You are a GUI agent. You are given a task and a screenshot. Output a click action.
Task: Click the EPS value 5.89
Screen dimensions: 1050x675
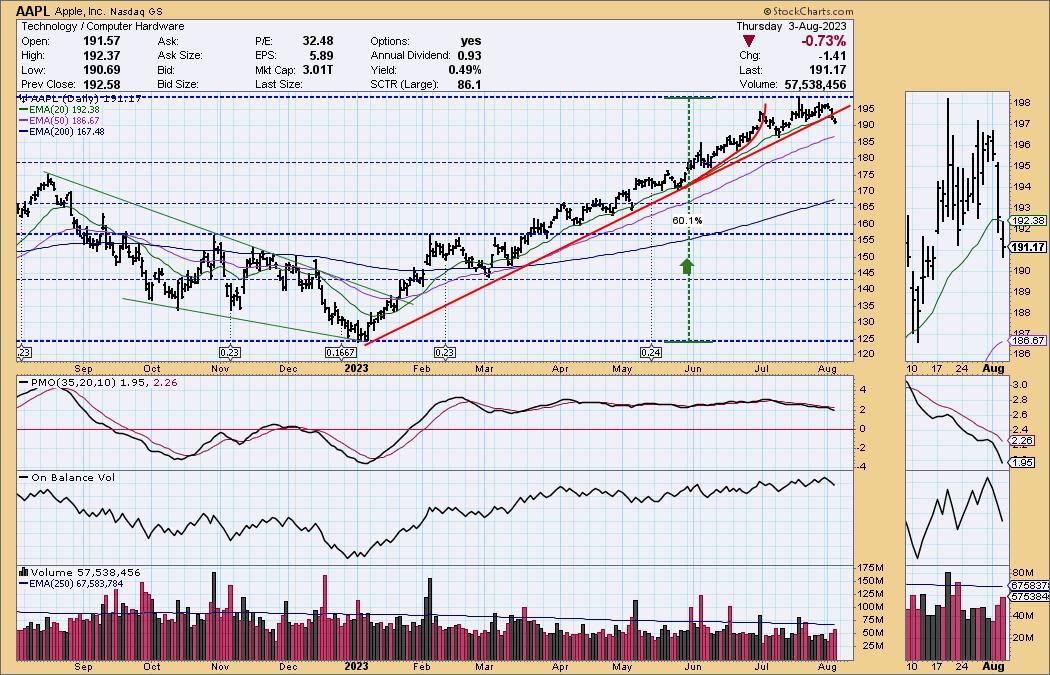[321, 56]
